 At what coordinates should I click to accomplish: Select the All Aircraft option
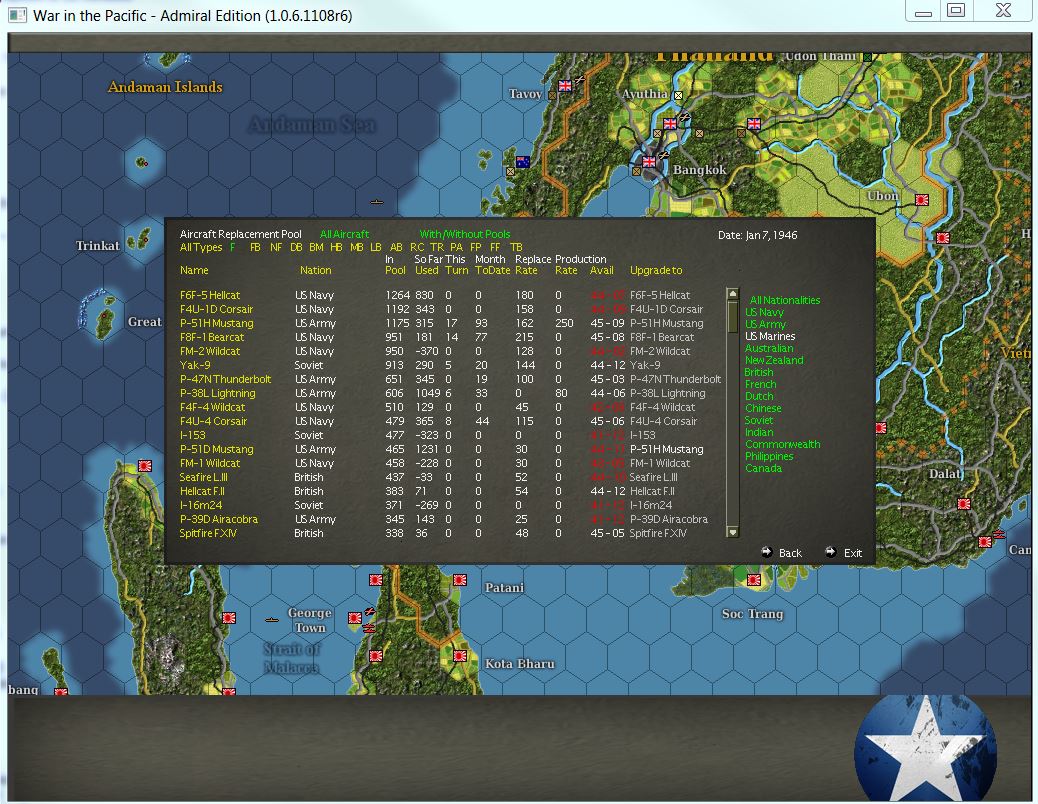pyautogui.click(x=344, y=234)
